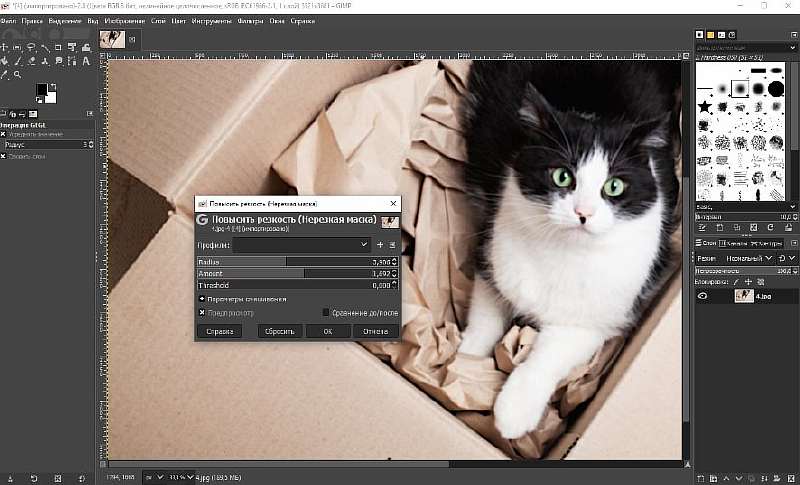Select the Zoom magnifier tool
This screenshot has height=485, width=800.
pyautogui.click(x=18, y=75)
